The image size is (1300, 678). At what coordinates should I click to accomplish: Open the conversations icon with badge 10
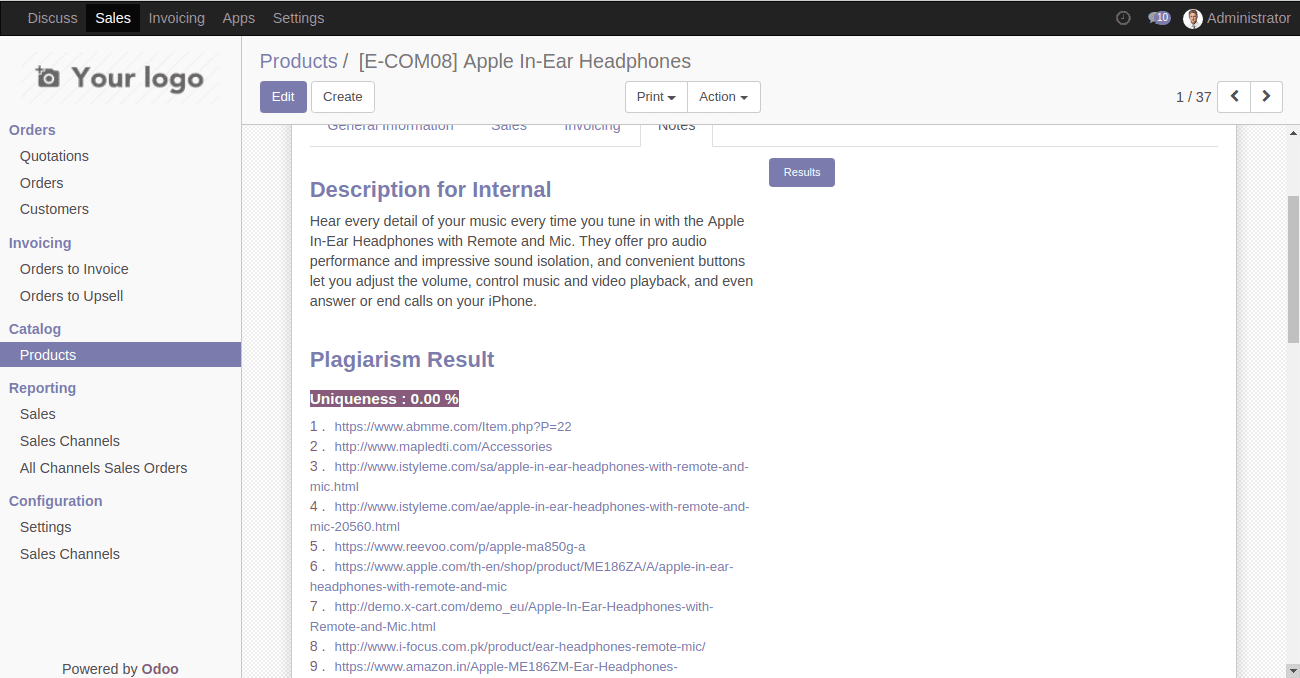[x=1159, y=18]
